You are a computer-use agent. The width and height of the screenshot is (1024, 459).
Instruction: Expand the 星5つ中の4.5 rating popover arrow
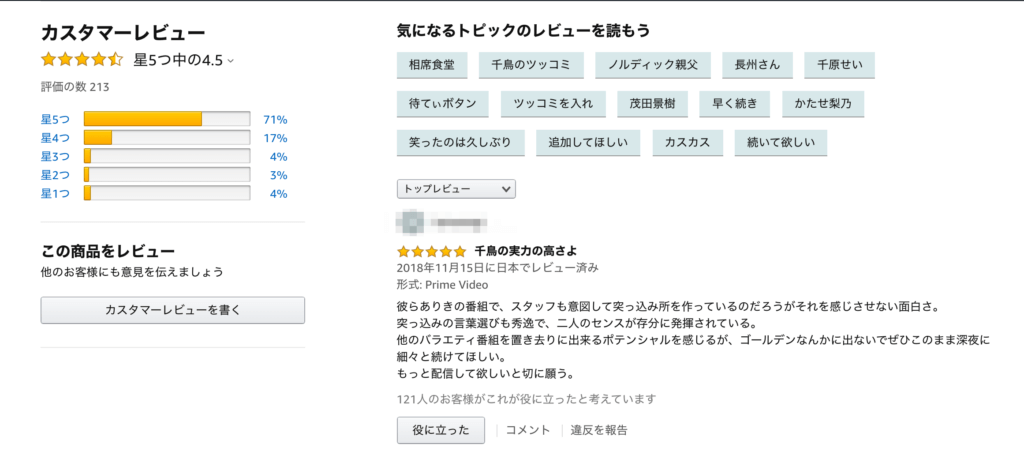click(231, 61)
